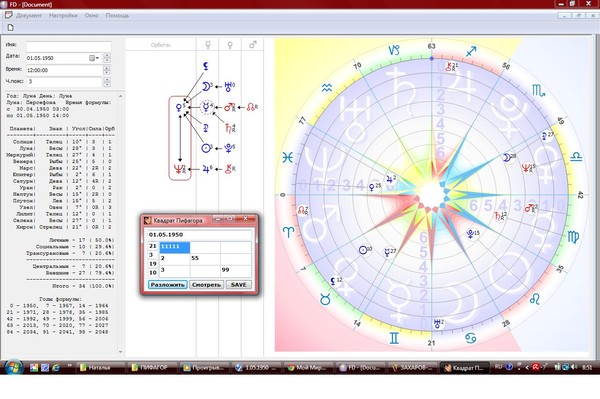Viewport: 600px width, 399px height.
Task: Switch to the ПИФАГОР taskbar item
Action: [x=153, y=368]
